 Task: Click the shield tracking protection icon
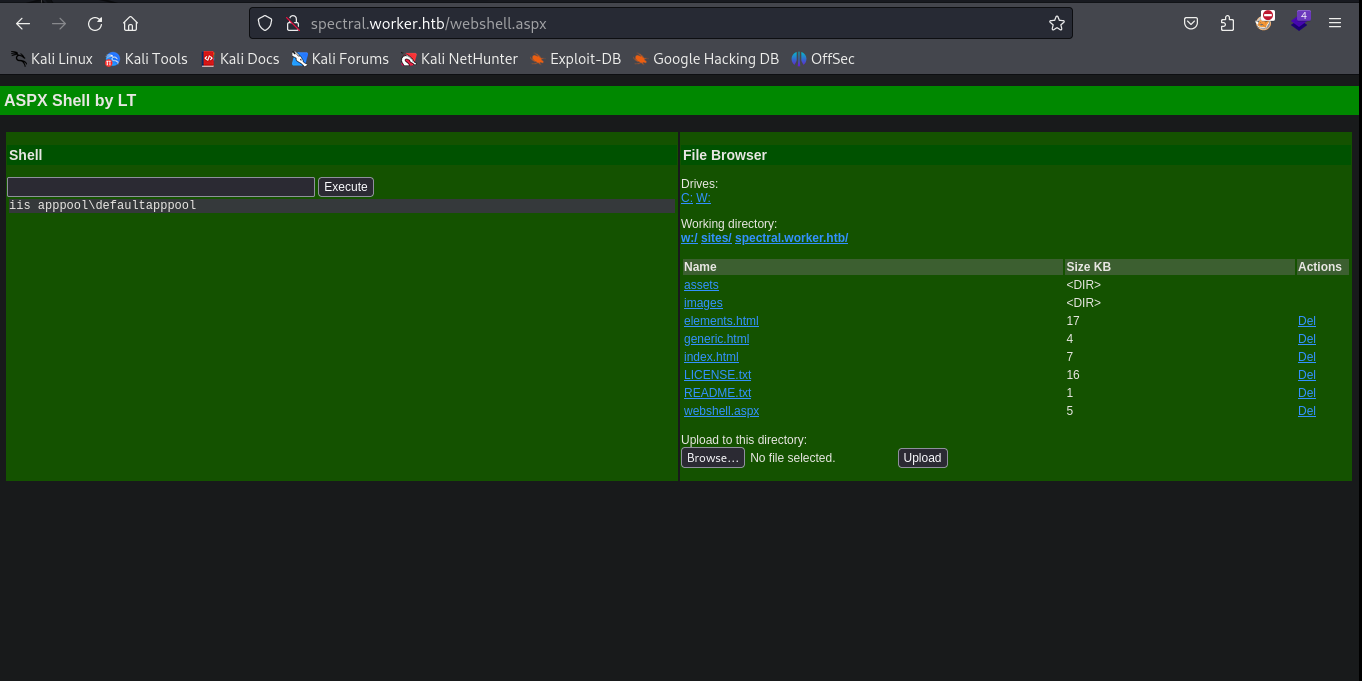pos(265,23)
